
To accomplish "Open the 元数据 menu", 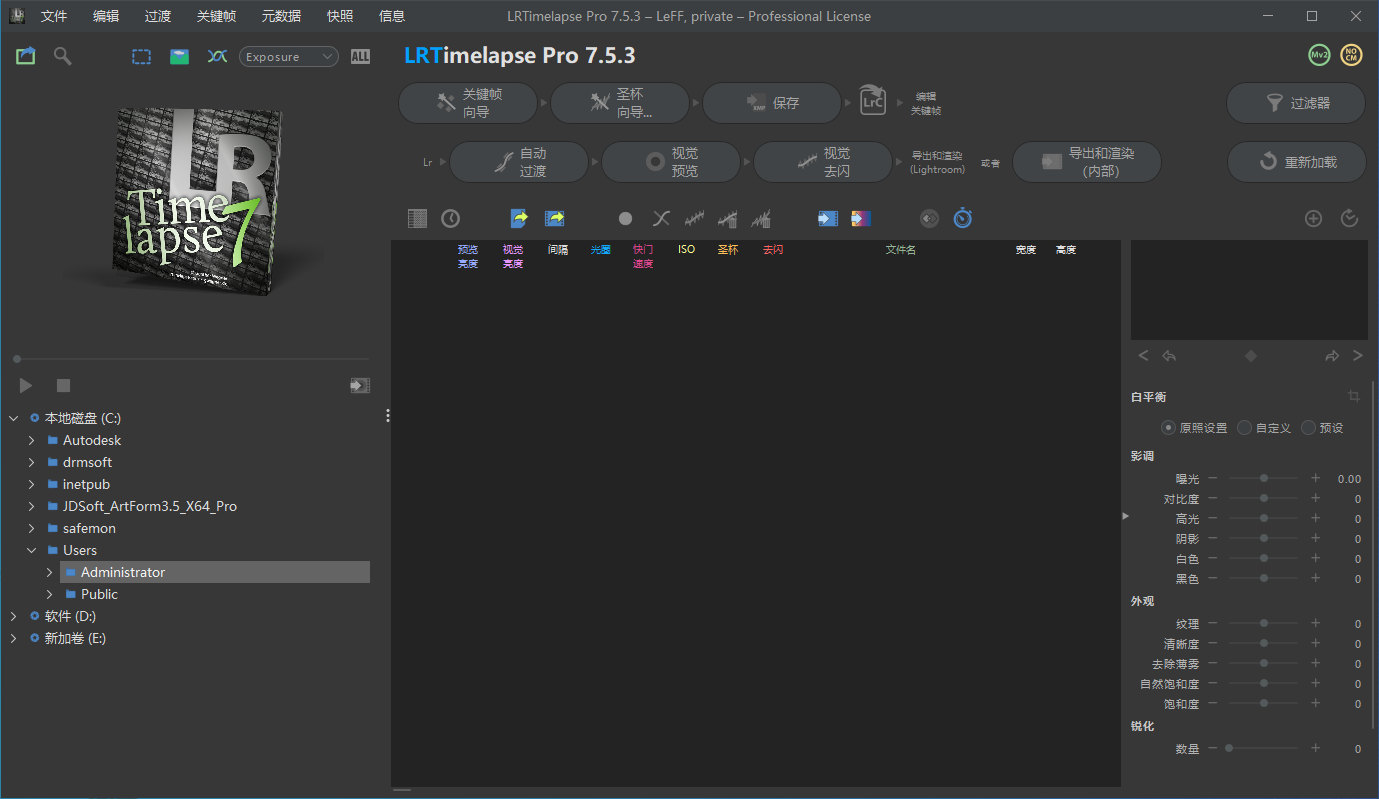I will coord(281,16).
